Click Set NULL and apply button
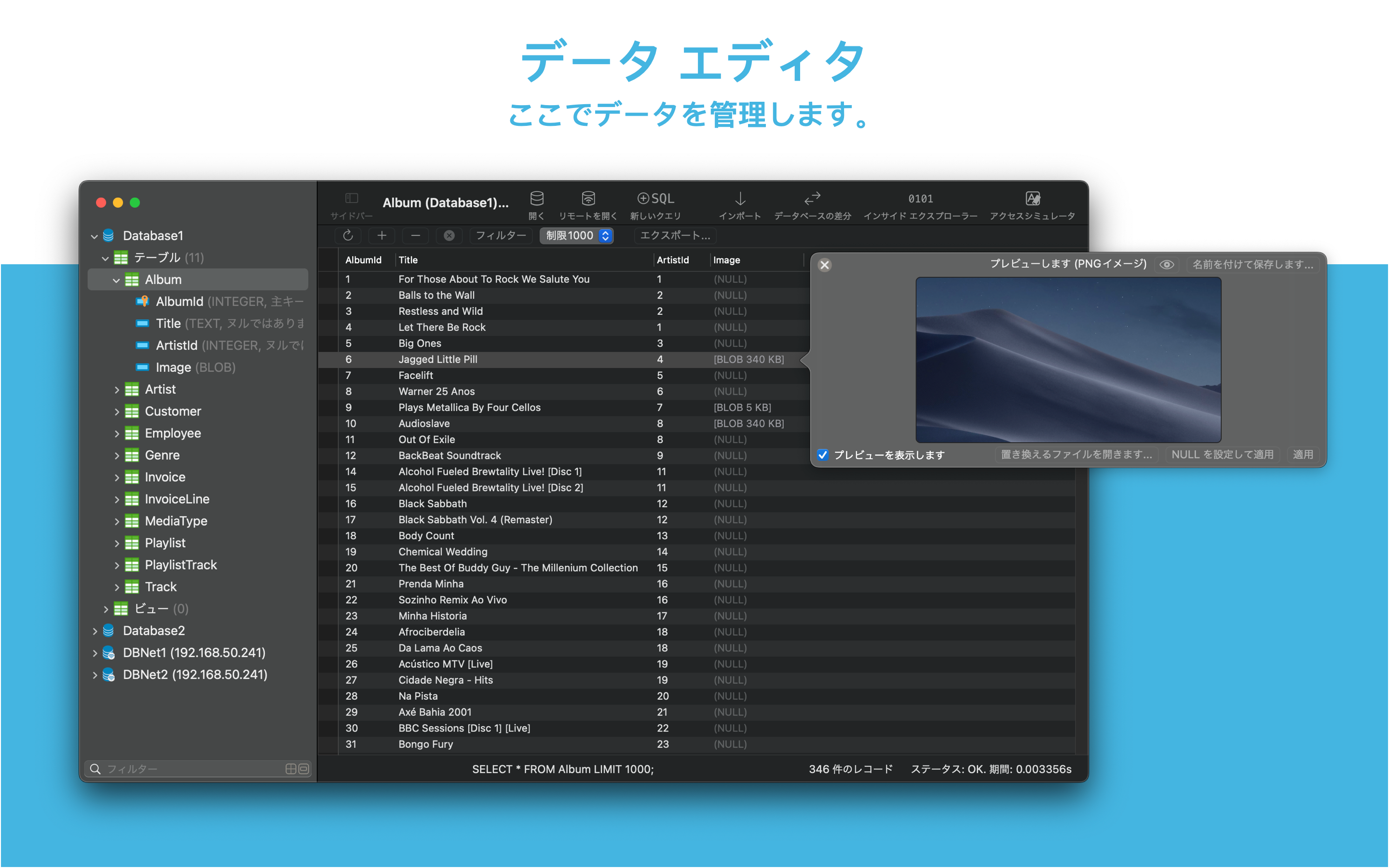1389x868 pixels. click(x=1222, y=455)
